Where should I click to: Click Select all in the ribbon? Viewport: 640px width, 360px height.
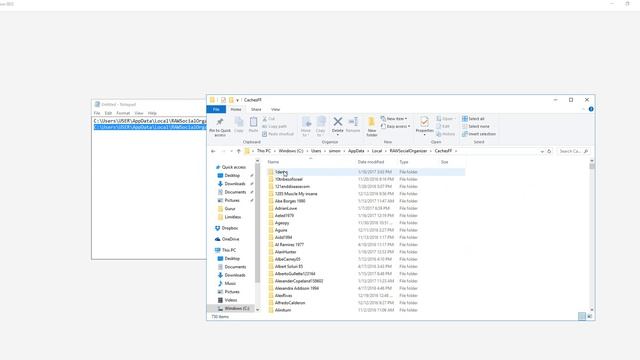click(473, 119)
